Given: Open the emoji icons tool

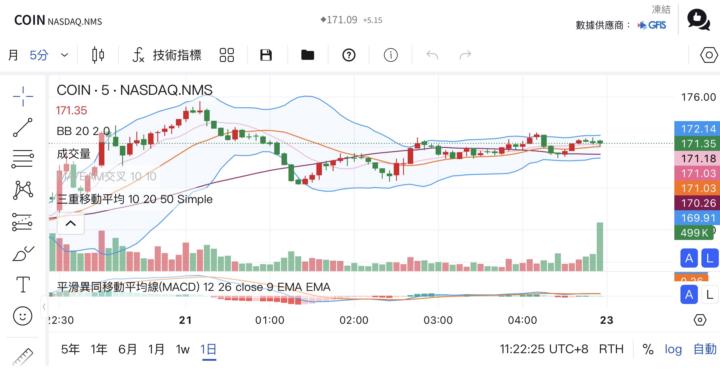Looking at the screenshot, I should pos(22,316).
